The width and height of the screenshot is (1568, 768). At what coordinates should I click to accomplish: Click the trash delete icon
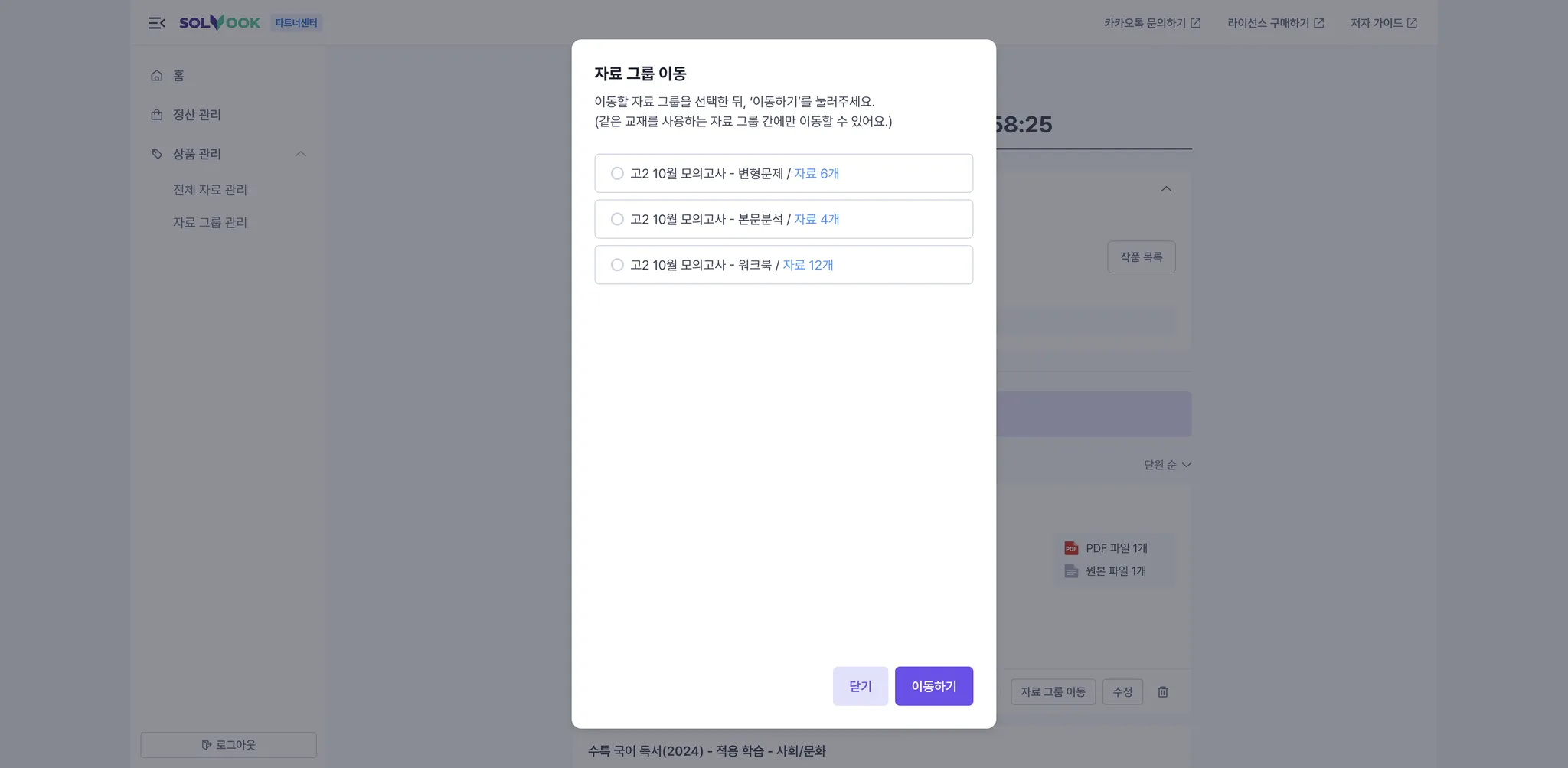(x=1163, y=692)
